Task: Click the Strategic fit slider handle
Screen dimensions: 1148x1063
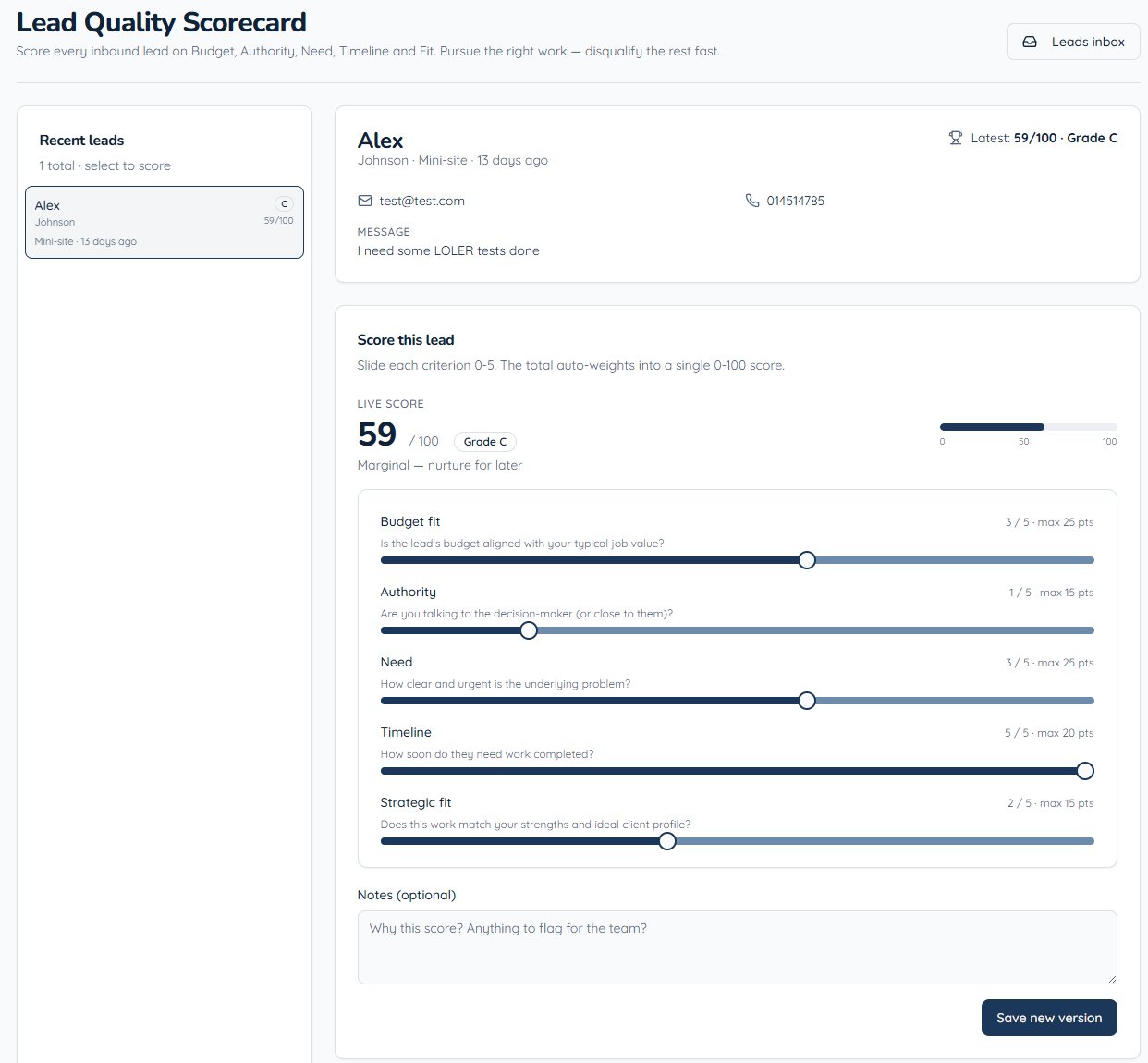Action: click(667, 841)
